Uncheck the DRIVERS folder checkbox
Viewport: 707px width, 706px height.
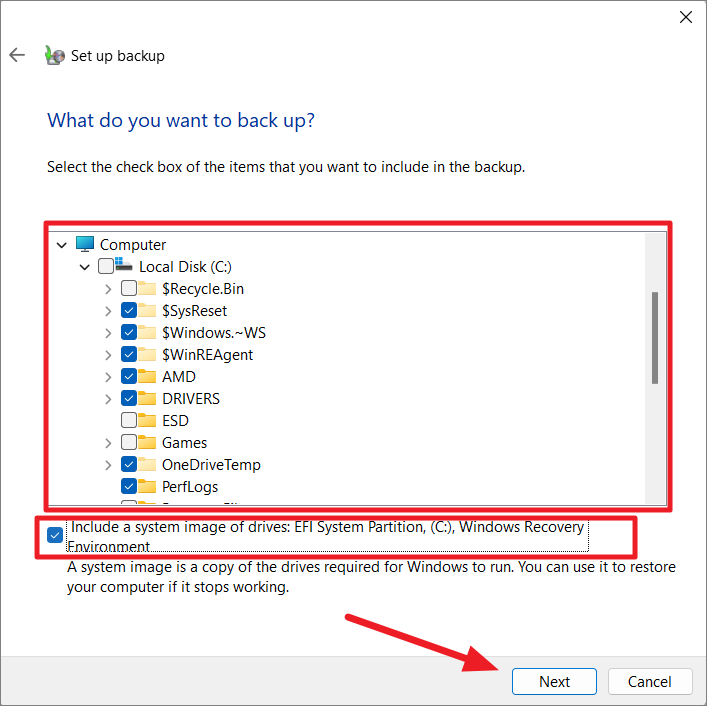(x=129, y=398)
